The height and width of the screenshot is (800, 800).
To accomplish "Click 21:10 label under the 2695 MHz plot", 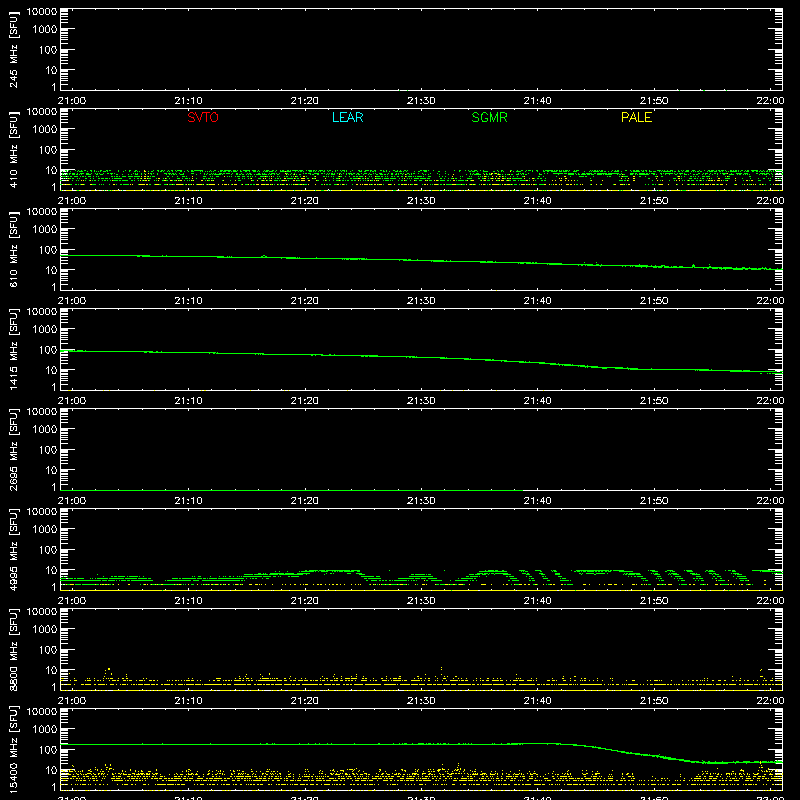I will pos(188,501).
